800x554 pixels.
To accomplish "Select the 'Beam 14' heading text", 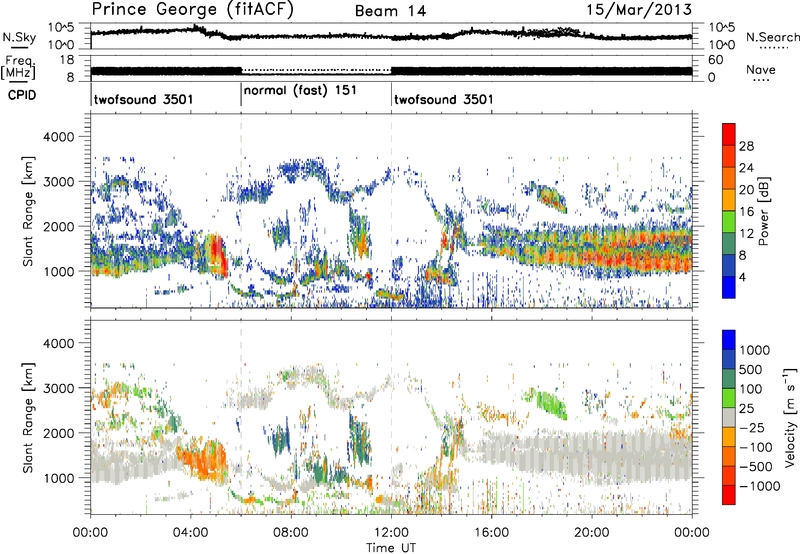I will (x=390, y=11).
